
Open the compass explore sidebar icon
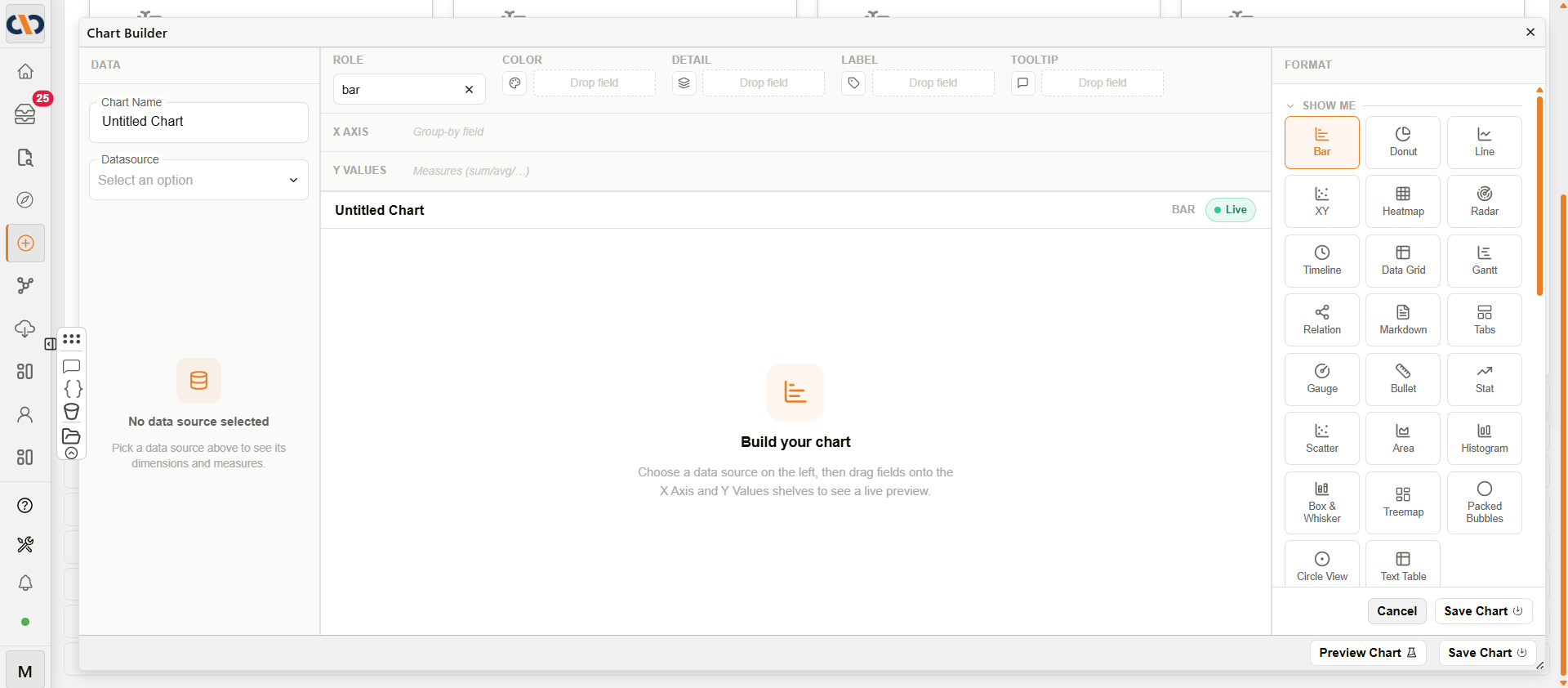25,199
